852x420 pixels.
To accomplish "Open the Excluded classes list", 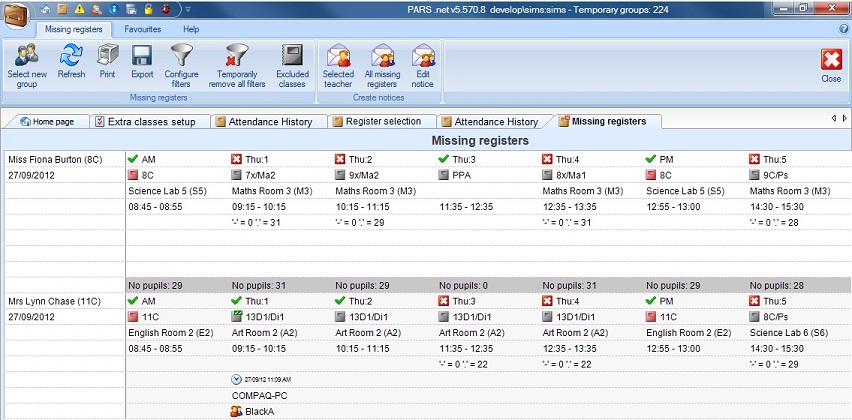I will [x=292, y=60].
